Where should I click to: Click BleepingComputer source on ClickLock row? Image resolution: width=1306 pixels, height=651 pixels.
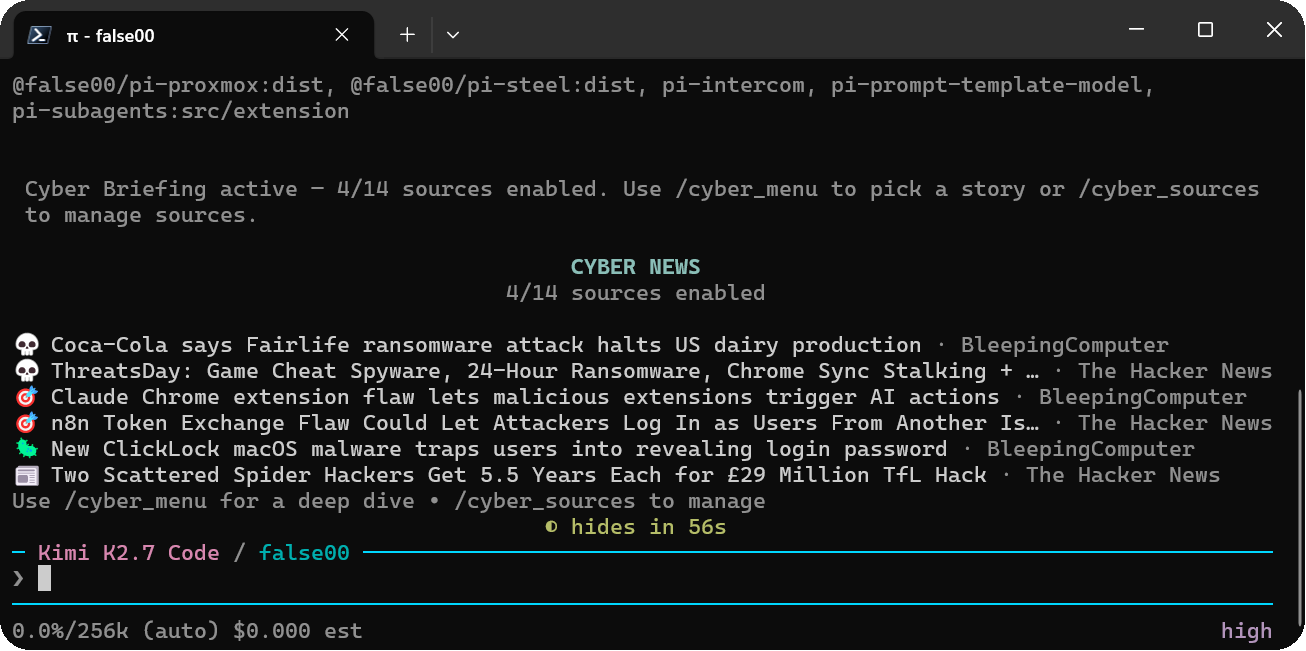[1091, 449]
